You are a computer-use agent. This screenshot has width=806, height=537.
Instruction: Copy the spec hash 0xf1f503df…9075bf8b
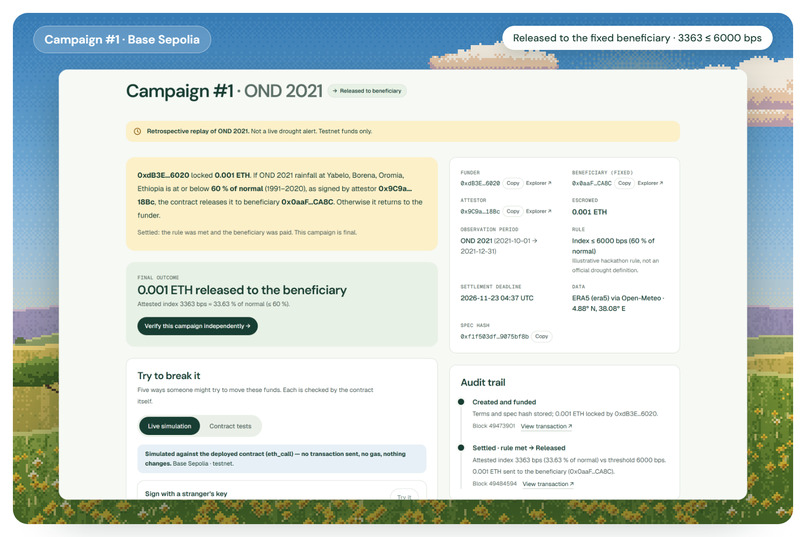541,337
